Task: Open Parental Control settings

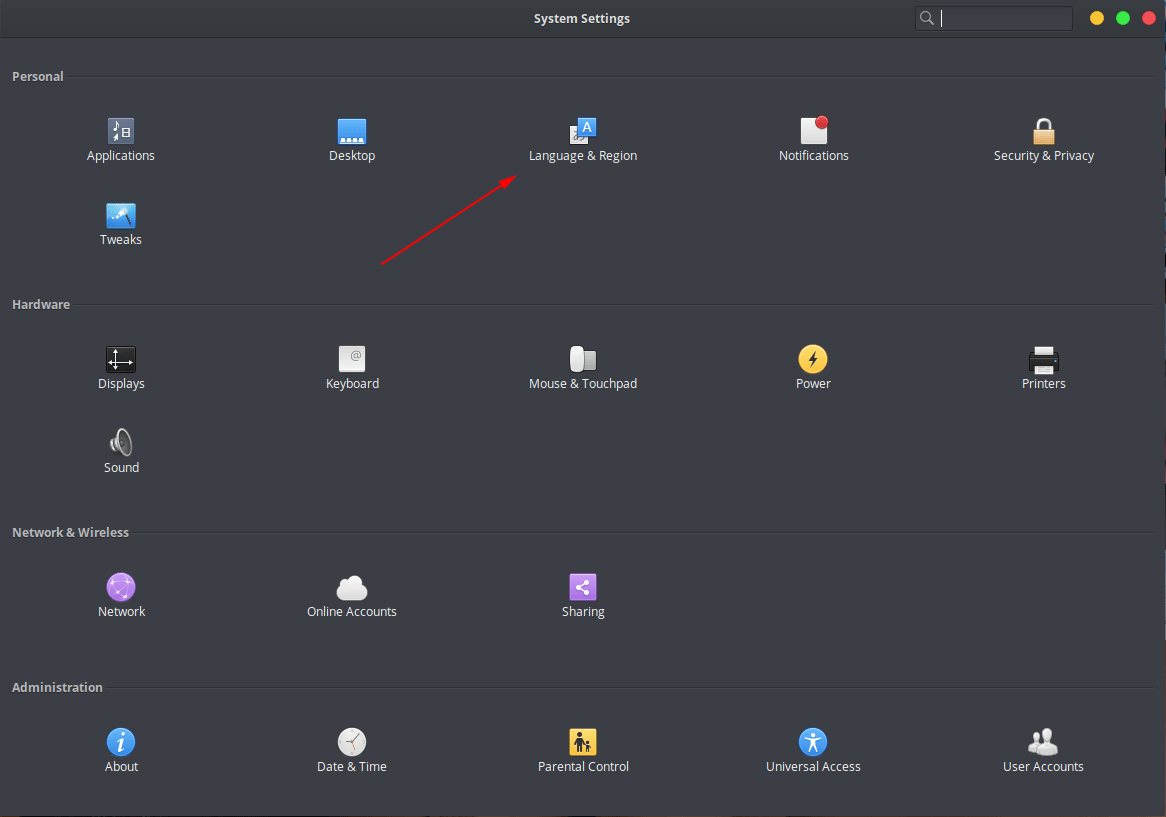Action: (583, 743)
